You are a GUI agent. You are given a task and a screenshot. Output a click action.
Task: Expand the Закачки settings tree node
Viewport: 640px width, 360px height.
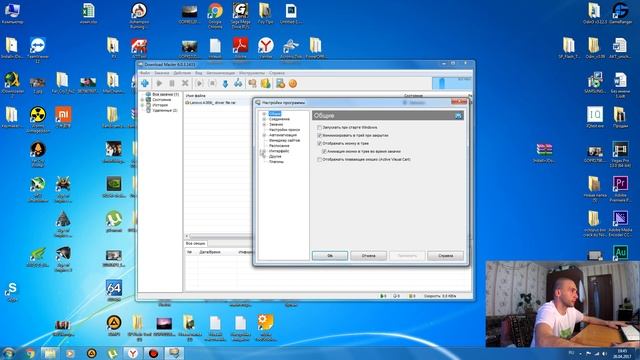coord(264,124)
